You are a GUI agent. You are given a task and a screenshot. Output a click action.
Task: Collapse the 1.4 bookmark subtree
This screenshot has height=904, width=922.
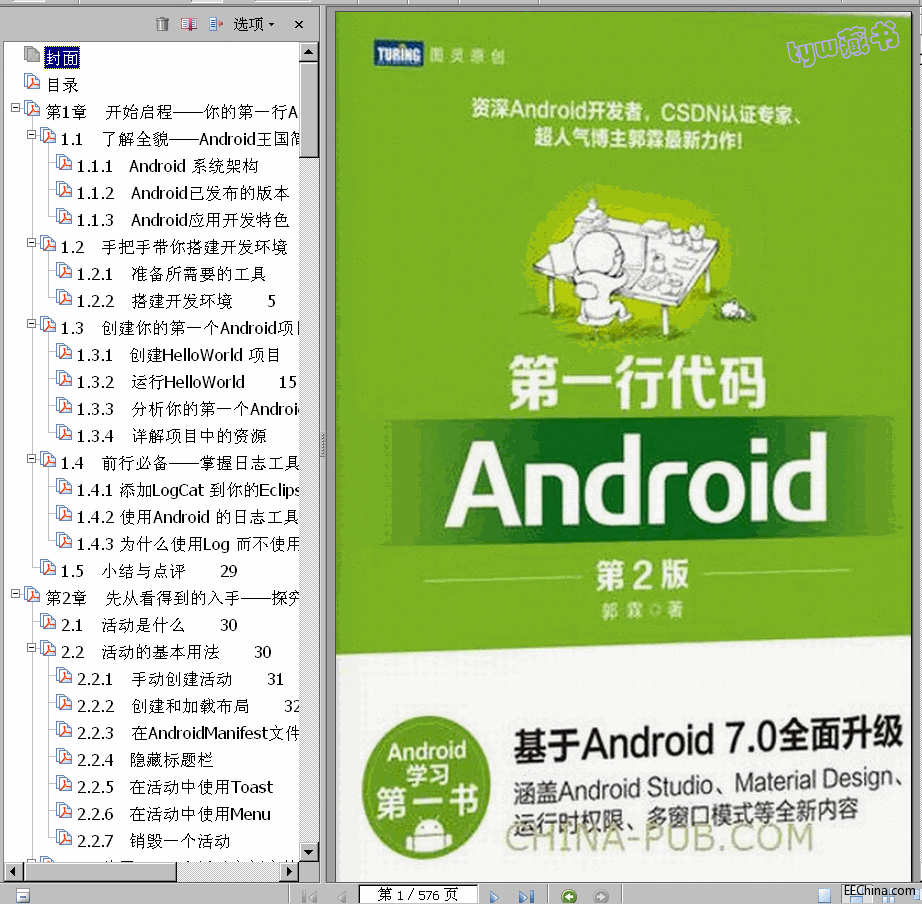pyautogui.click(x=32, y=459)
